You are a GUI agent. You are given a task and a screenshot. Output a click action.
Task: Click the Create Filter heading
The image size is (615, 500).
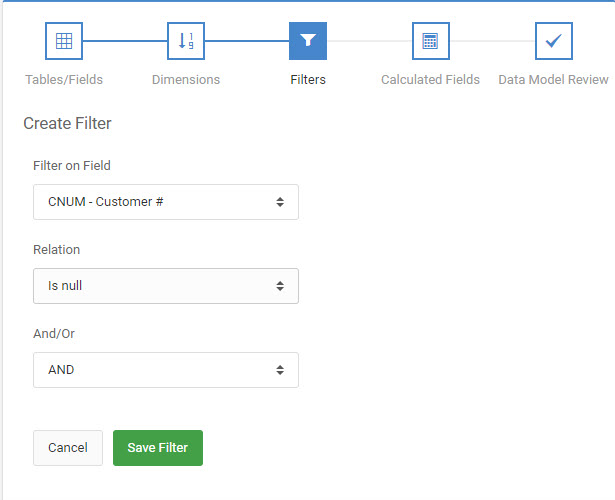coord(67,124)
